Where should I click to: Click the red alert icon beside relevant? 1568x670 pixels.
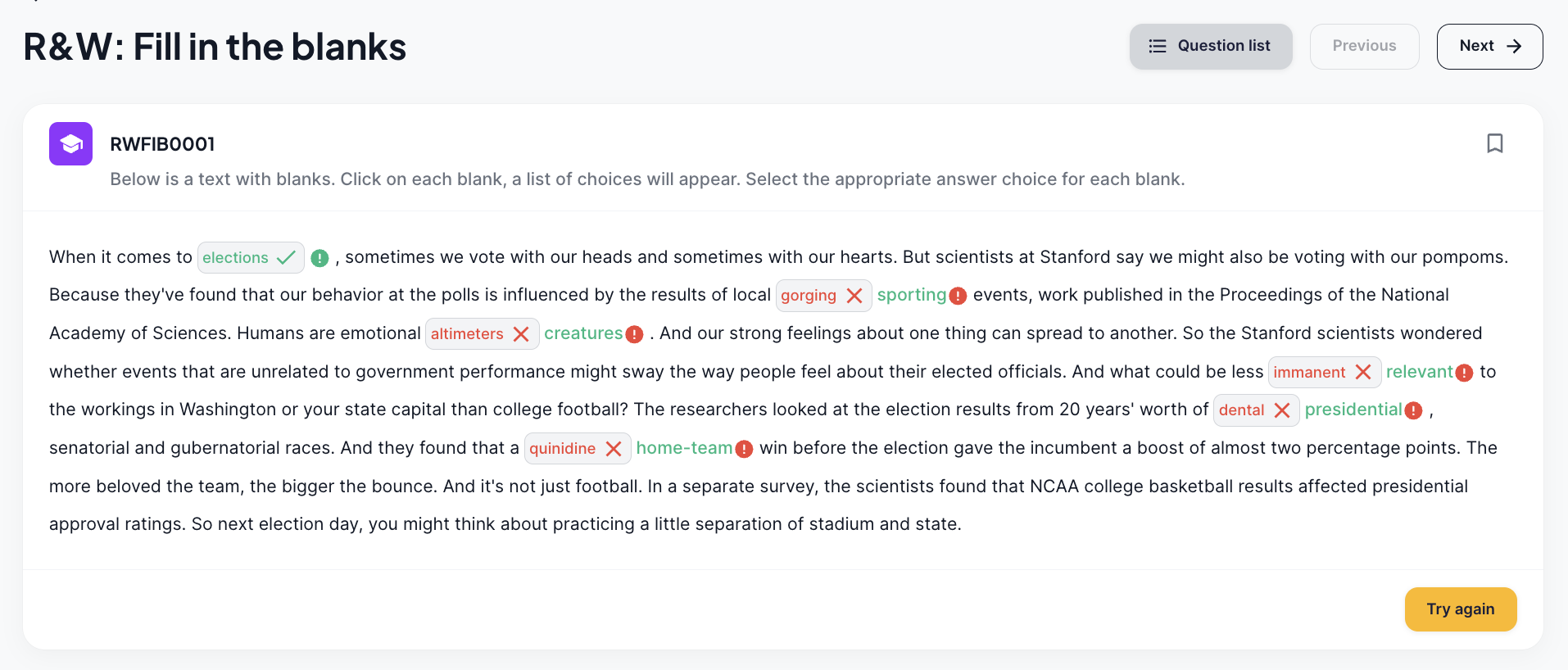1465,373
